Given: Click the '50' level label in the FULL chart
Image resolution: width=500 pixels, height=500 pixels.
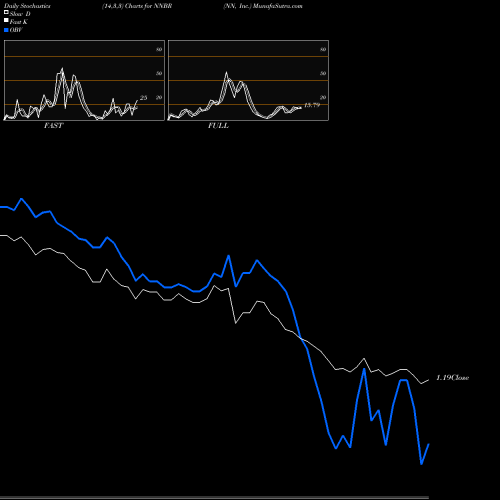Looking at the screenshot, I should (323, 73).
